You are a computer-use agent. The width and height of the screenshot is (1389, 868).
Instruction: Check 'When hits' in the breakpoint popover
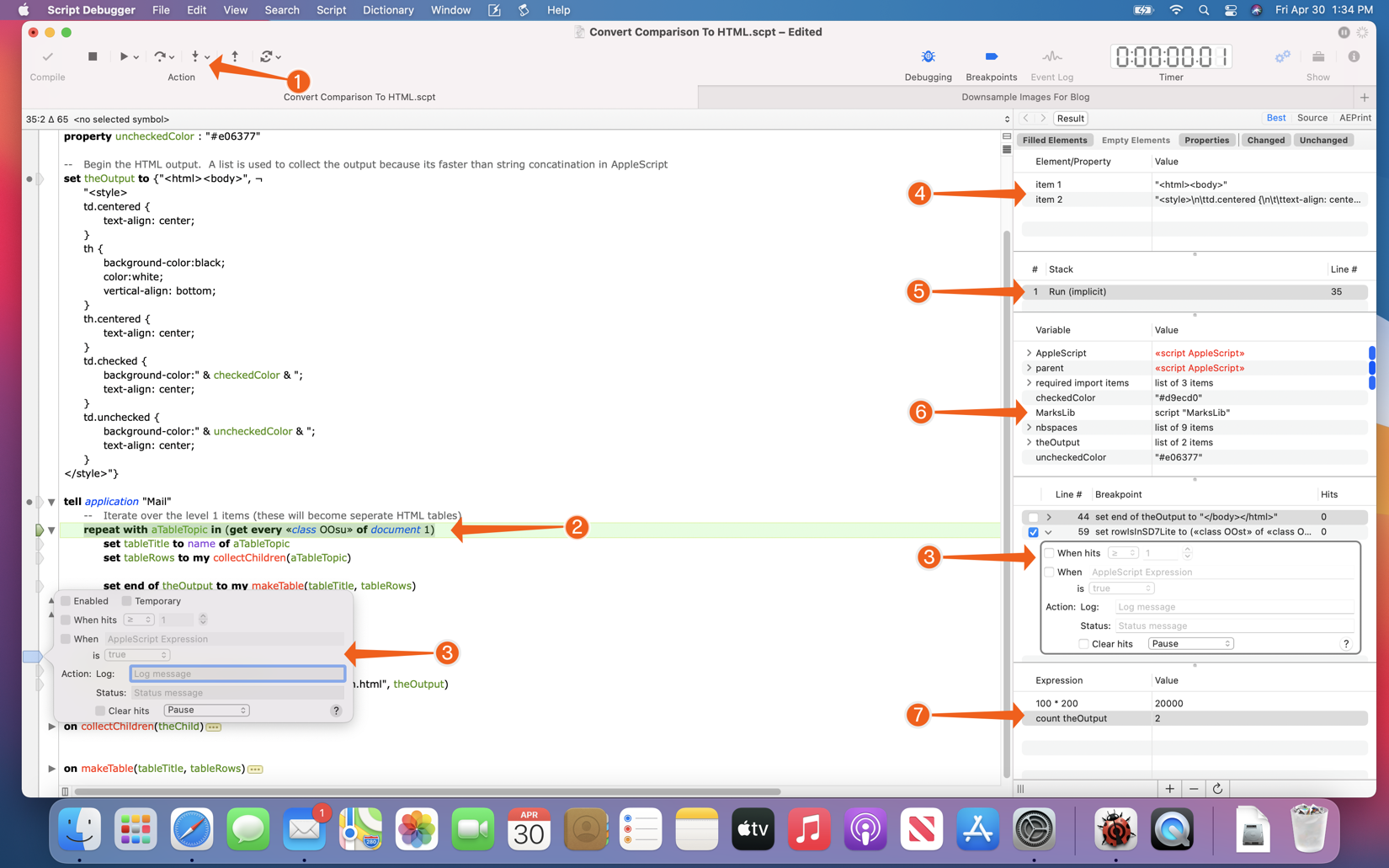(x=66, y=620)
